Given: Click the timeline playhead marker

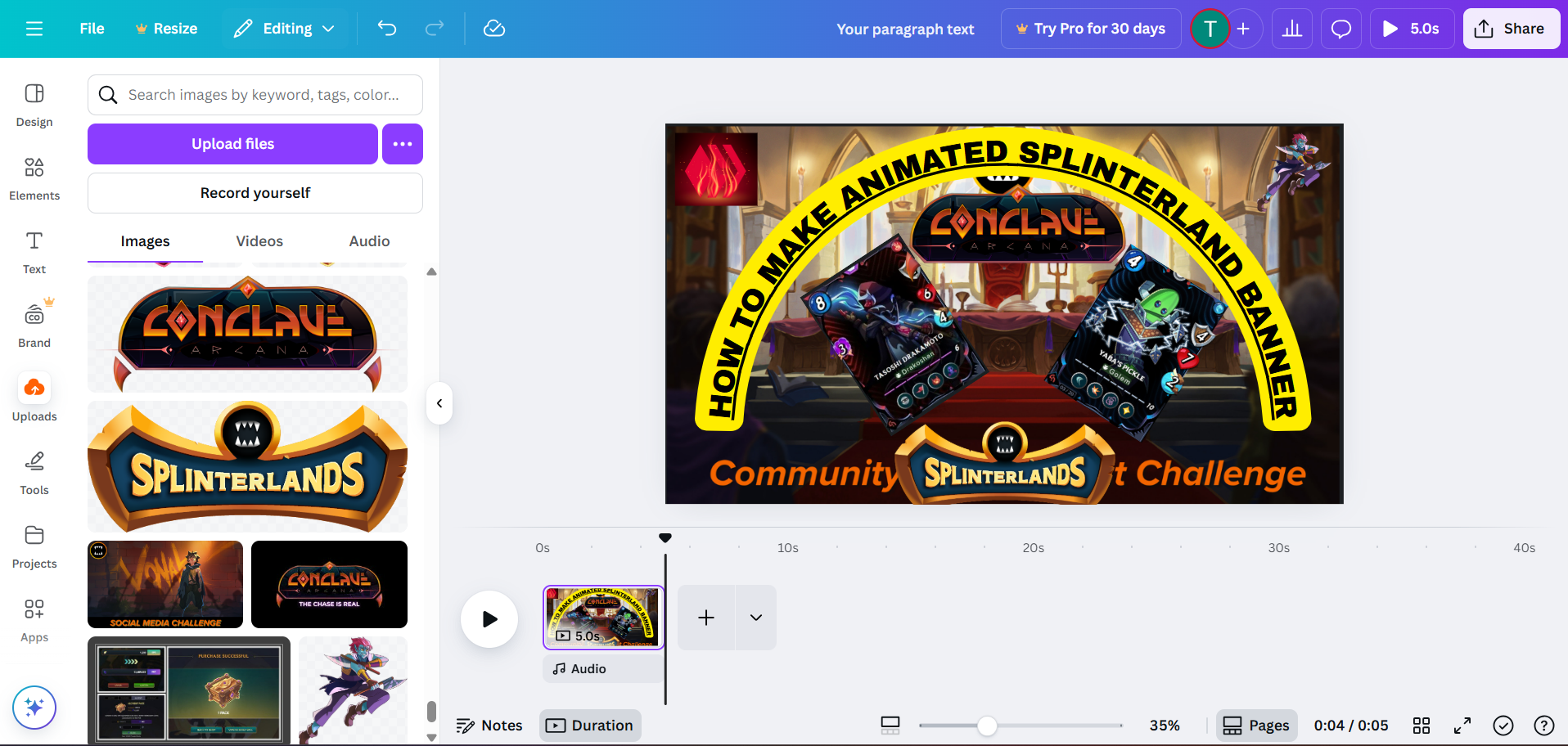Looking at the screenshot, I should tap(665, 538).
